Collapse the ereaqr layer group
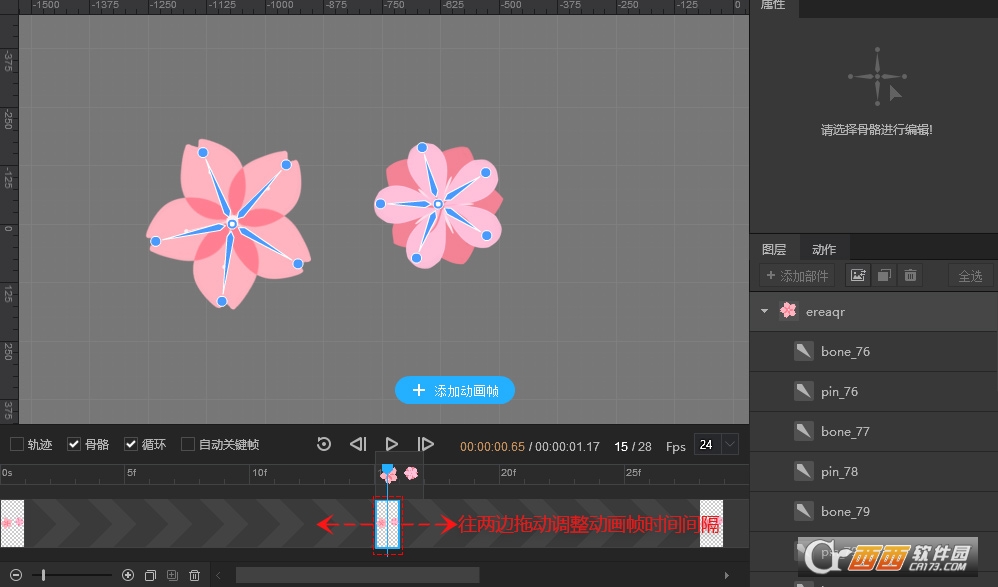Image resolution: width=998 pixels, height=587 pixels. coord(765,312)
